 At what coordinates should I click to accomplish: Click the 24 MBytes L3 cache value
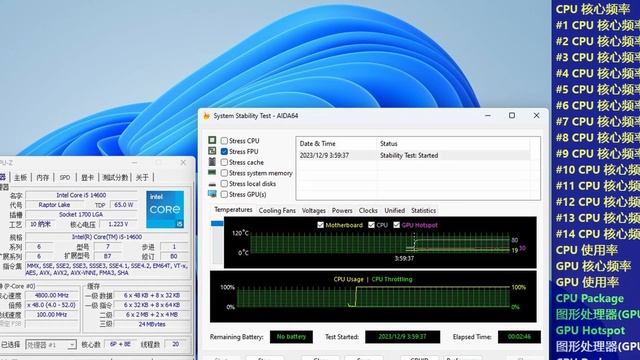click(152, 324)
